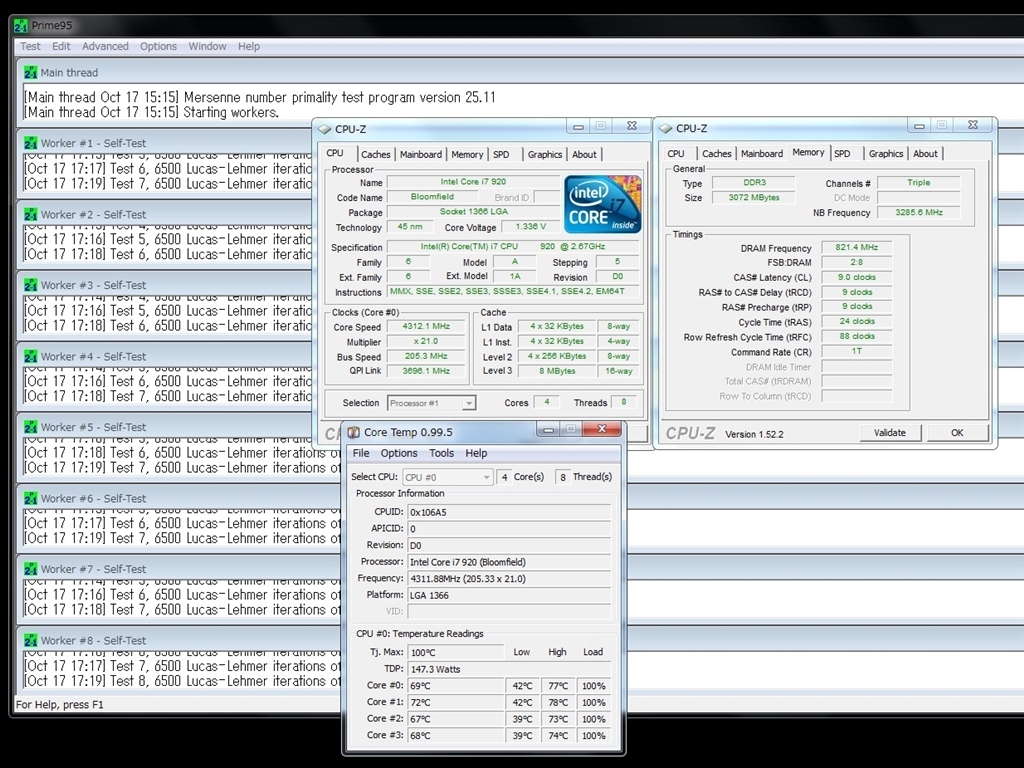This screenshot has width=1024, height=768.
Task: Open the Window menu in Prime95
Action: tap(208, 46)
